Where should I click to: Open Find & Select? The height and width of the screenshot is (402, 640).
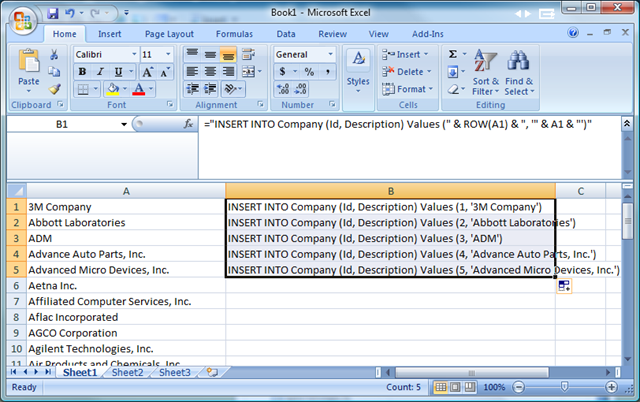coord(519,72)
